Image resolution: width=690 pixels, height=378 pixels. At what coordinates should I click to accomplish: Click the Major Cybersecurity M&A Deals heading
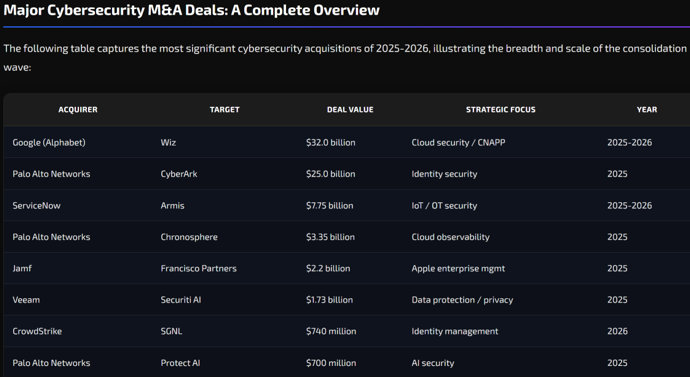point(191,10)
